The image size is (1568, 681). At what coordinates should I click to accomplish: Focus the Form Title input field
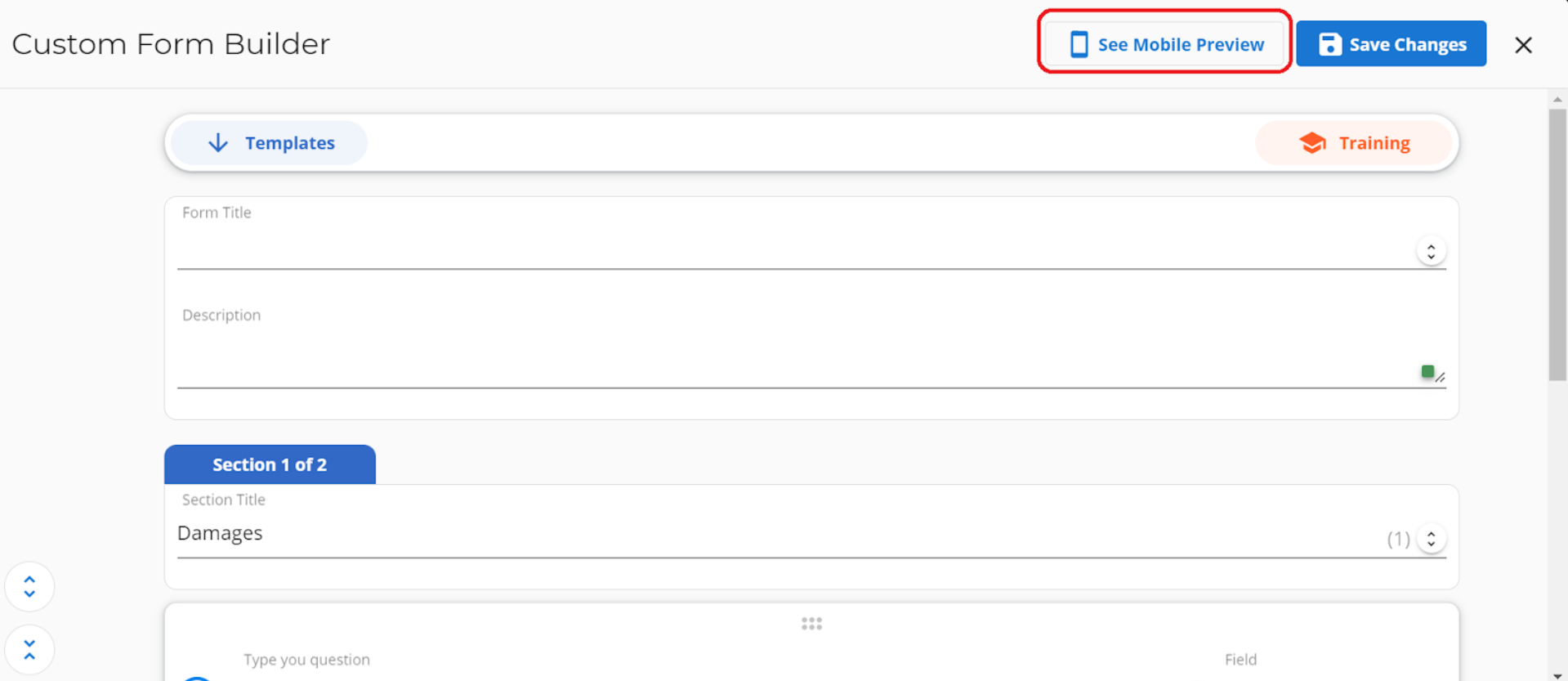click(x=793, y=249)
